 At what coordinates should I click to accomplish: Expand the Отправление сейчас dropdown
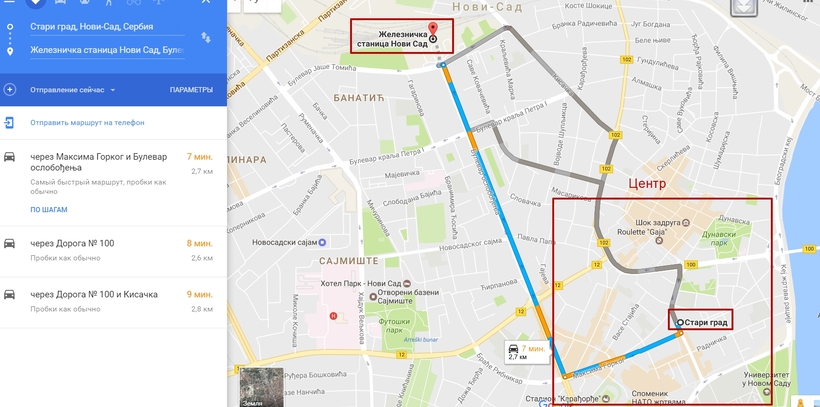[72, 90]
